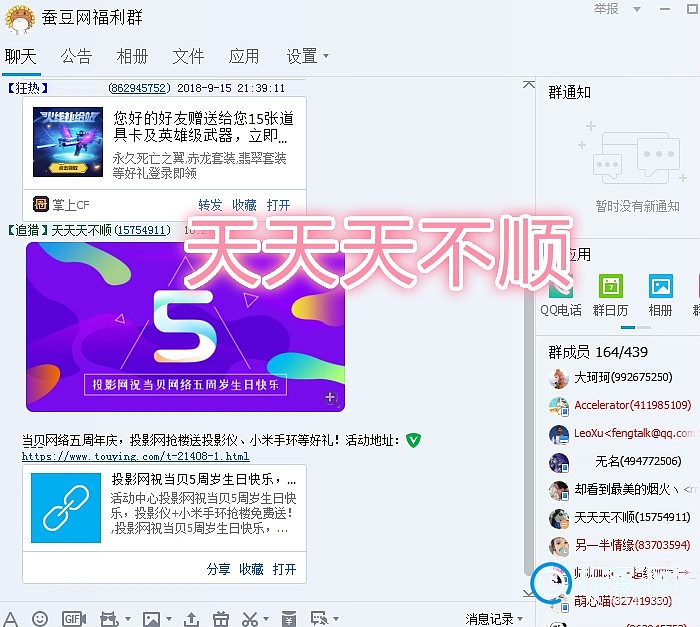Open the touying.com activity hyperlink

tap(136, 456)
